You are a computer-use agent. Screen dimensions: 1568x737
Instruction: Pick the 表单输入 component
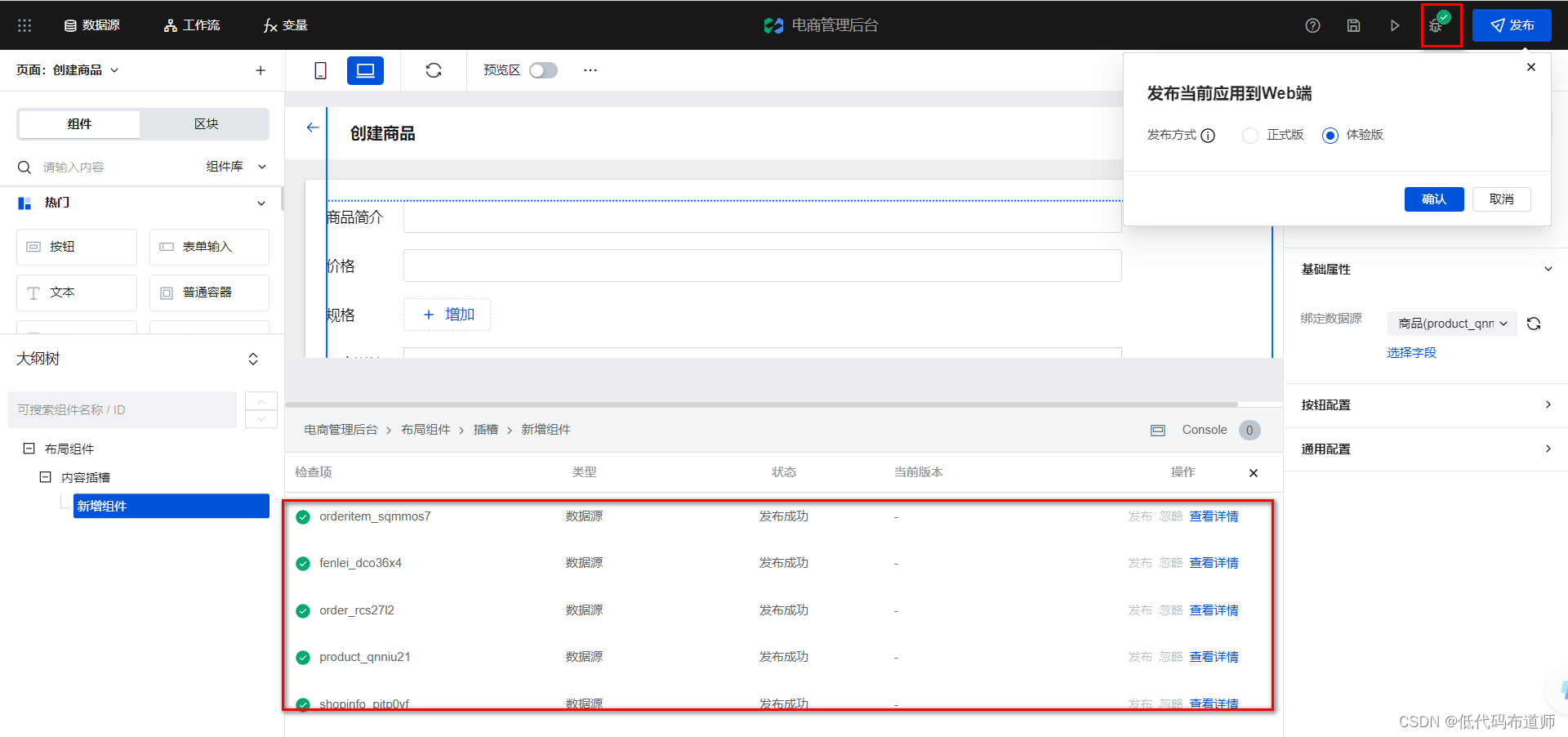point(209,247)
